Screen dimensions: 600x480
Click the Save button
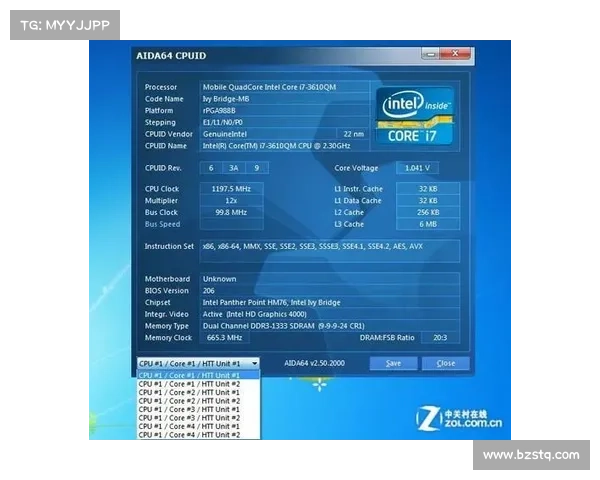(393, 363)
